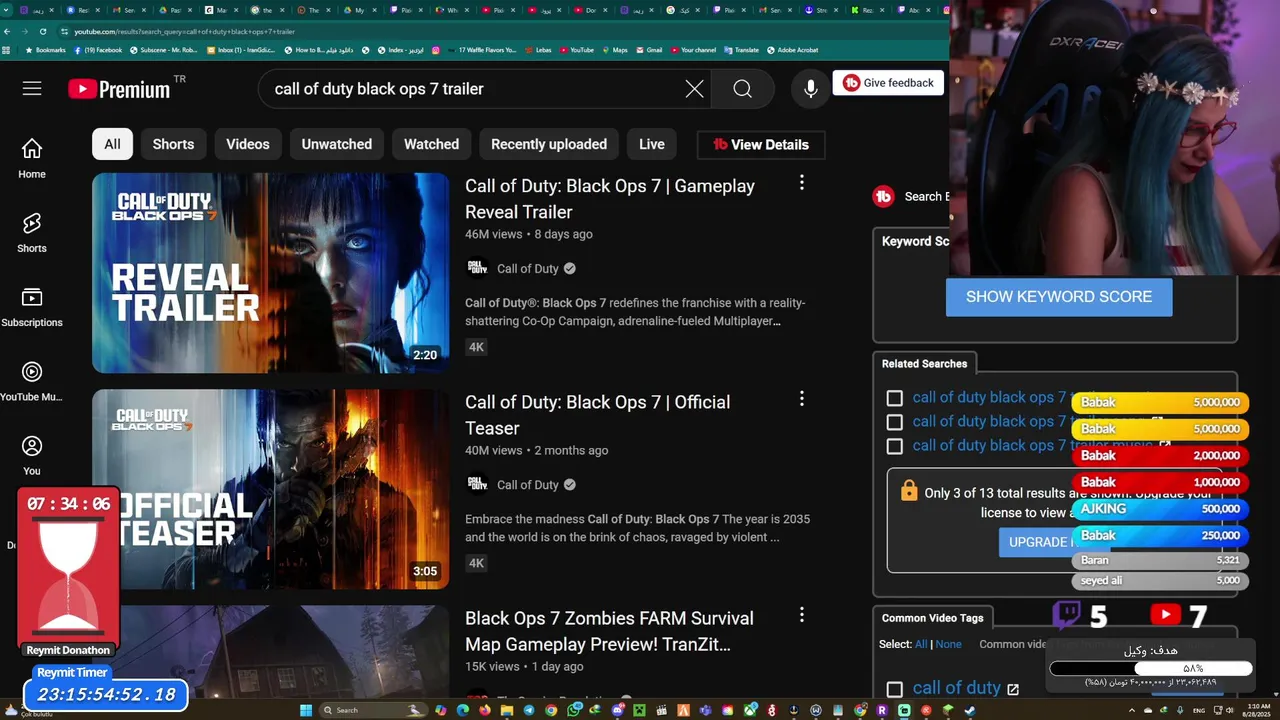Reload the page with the browser refresh icon

(x=42, y=31)
